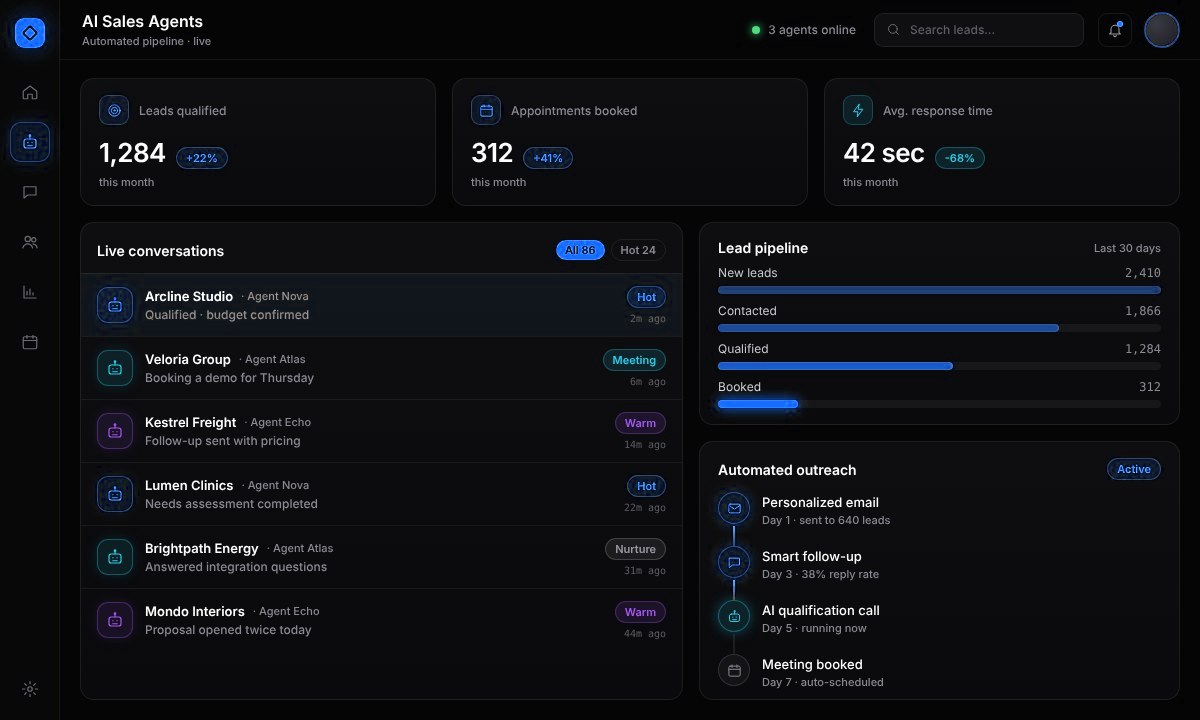This screenshot has height=720, width=1200.
Task: Click the Meeting booked step title
Action: [812, 664]
